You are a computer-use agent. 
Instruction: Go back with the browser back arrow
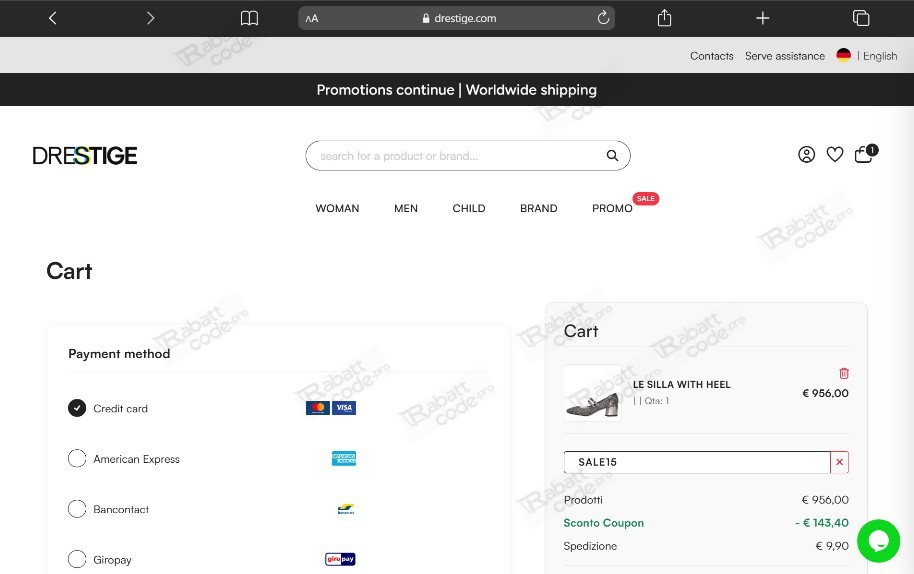coord(52,18)
